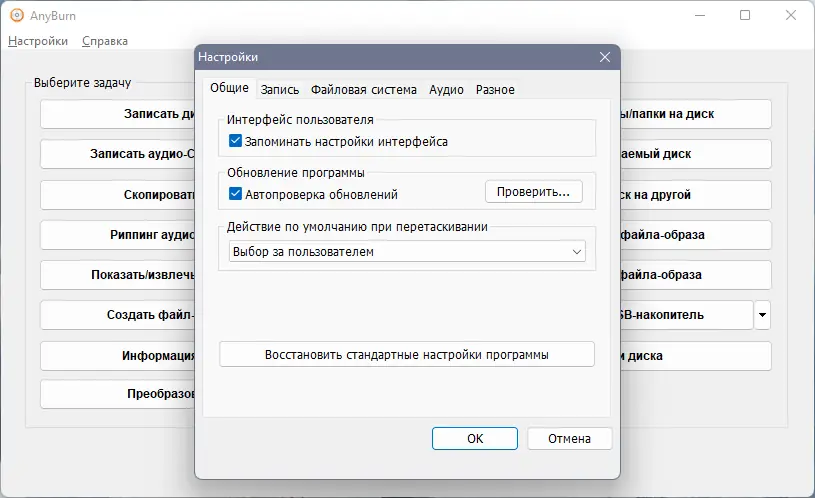Close the AnyBurn main window

tap(791, 15)
